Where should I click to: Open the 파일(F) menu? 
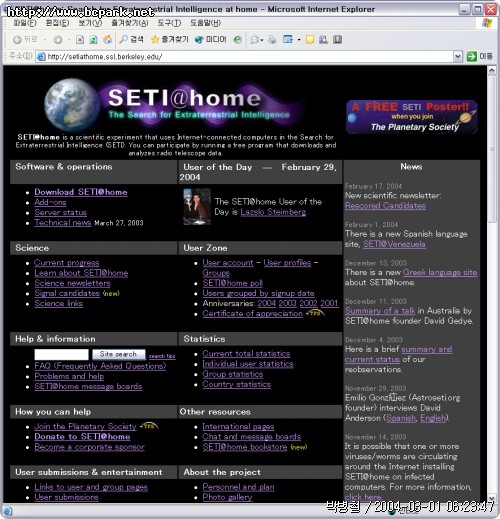point(25,23)
